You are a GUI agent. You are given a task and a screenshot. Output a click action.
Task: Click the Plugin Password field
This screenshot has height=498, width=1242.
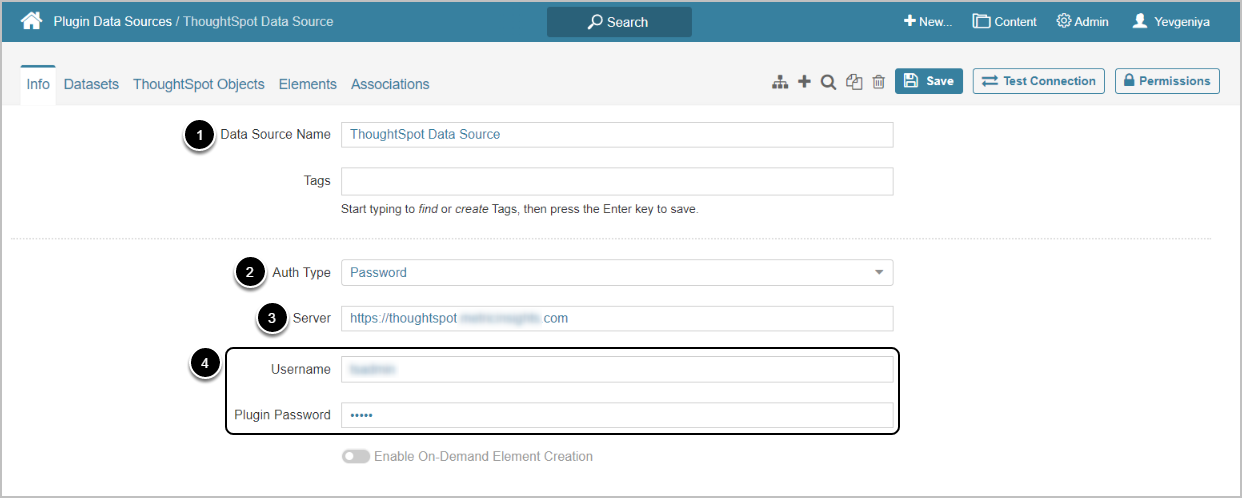(x=617, y=415)
